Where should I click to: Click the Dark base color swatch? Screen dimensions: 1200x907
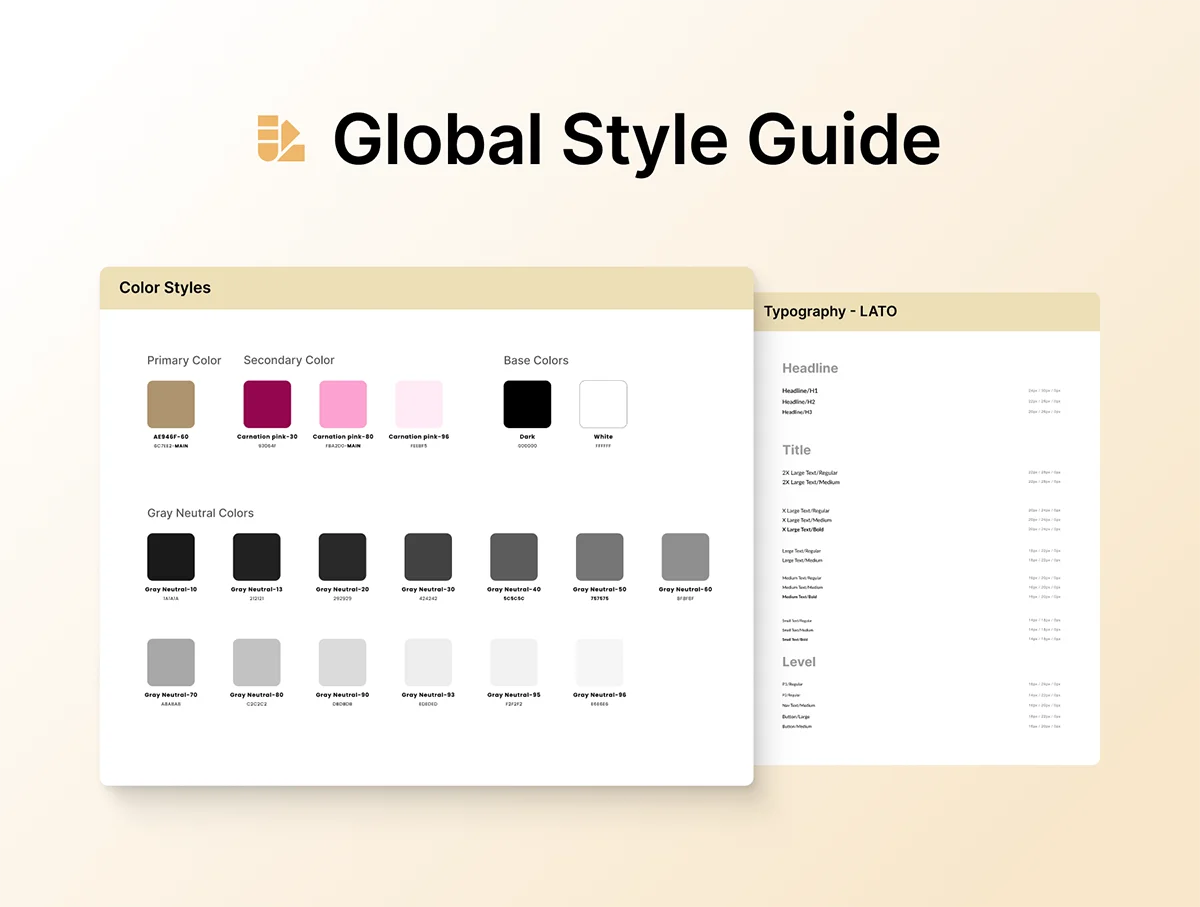coord(527,404)
